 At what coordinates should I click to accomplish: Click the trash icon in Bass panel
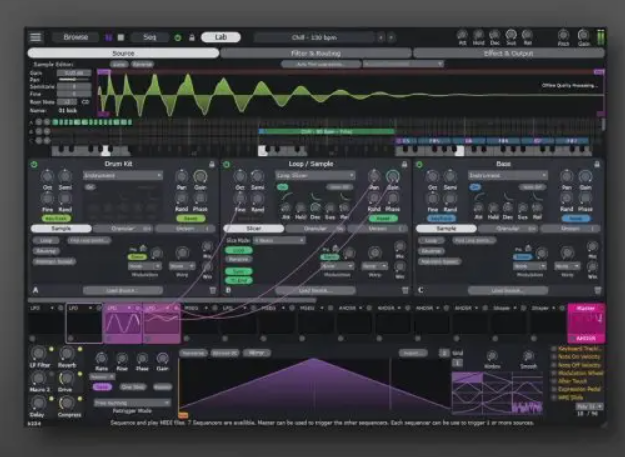coord(594,290)
